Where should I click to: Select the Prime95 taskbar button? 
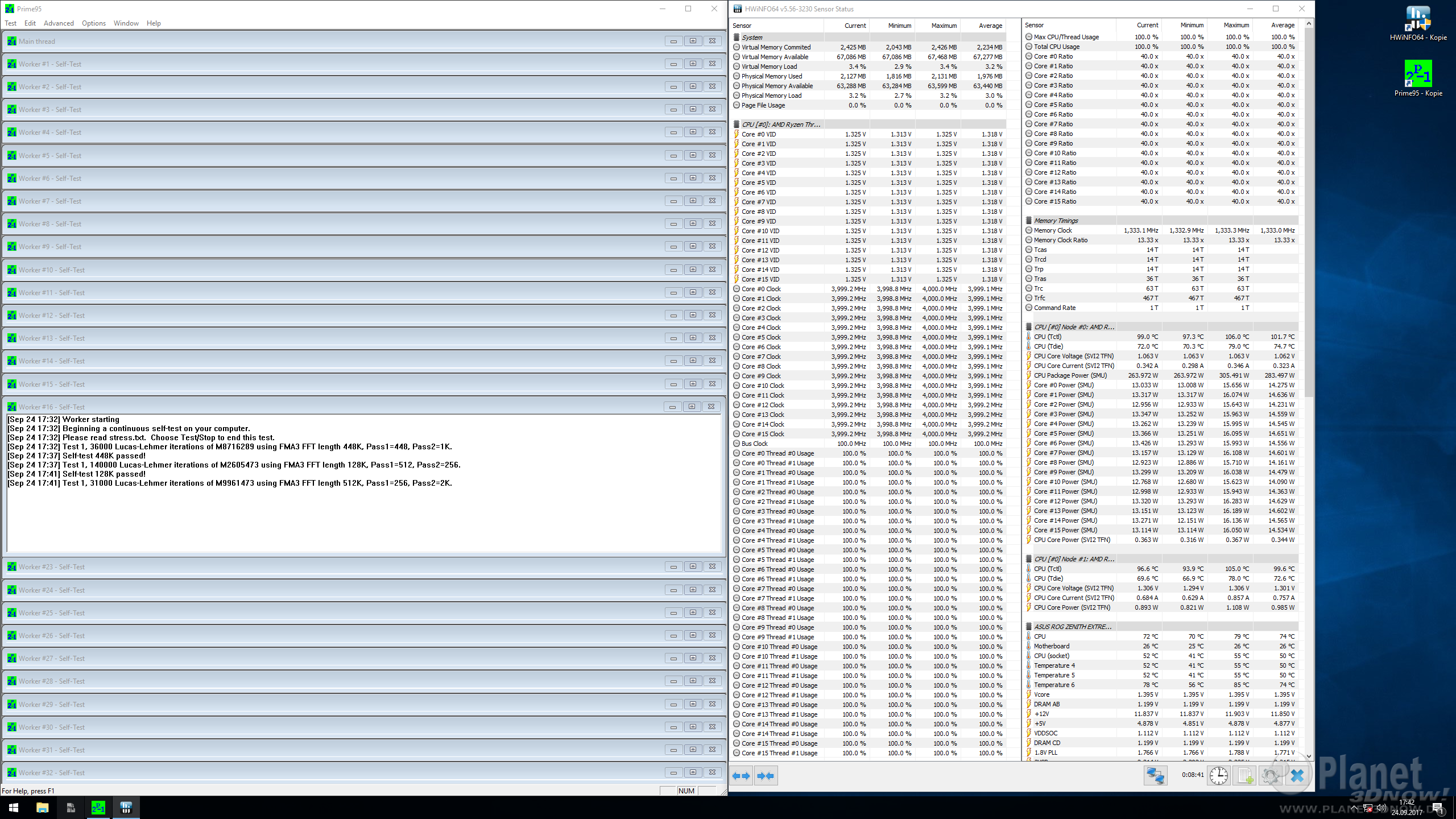[x=98, y=808]
